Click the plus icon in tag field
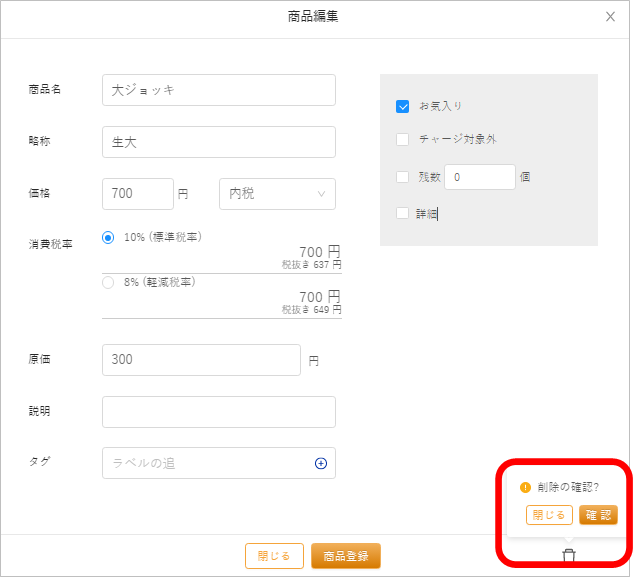Viewport: 633px width, 577px height. [321, 463]
